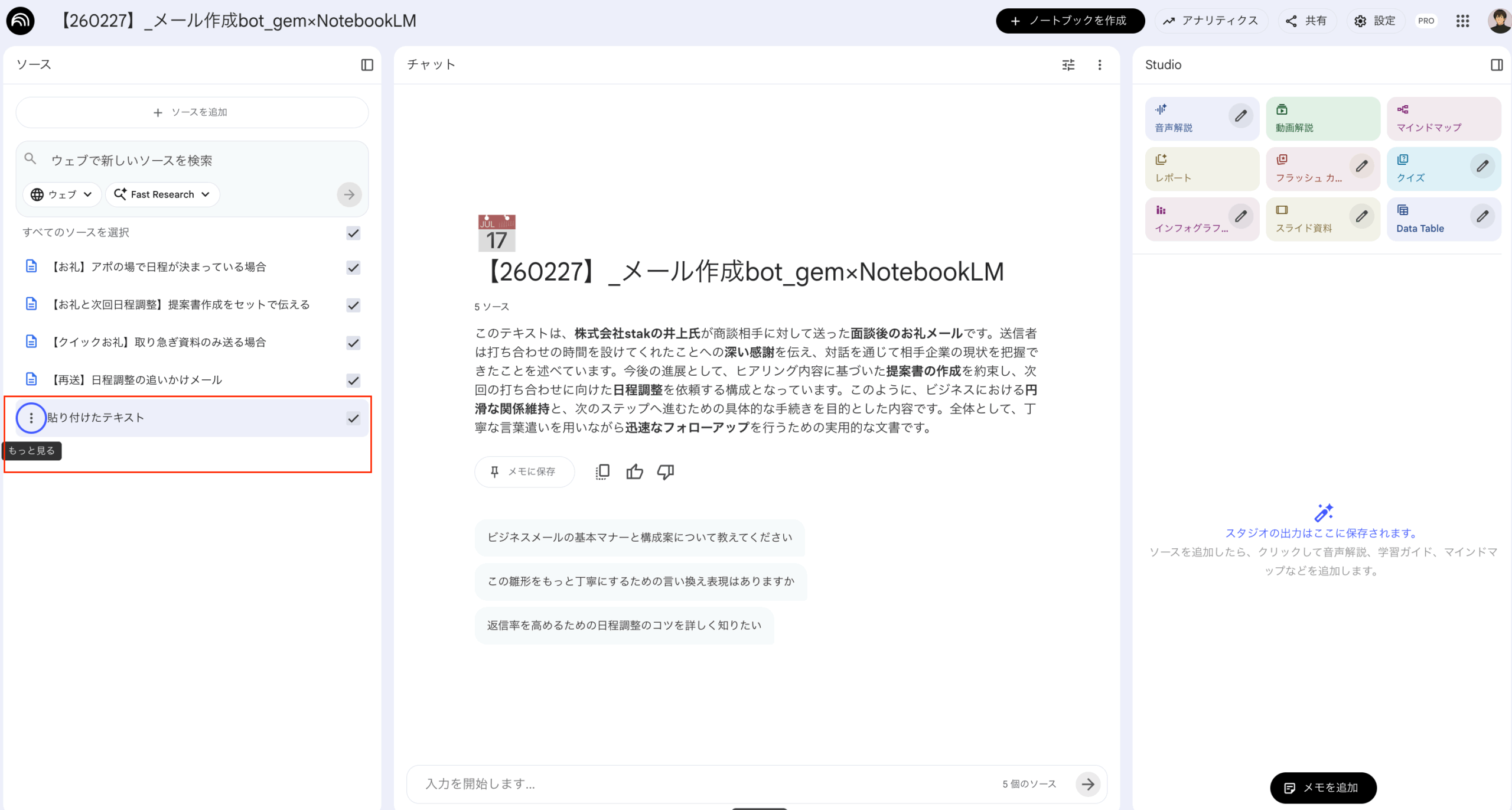
Task: Open more menu for 貼り付けたテキスト
Action: pos(31,418)
